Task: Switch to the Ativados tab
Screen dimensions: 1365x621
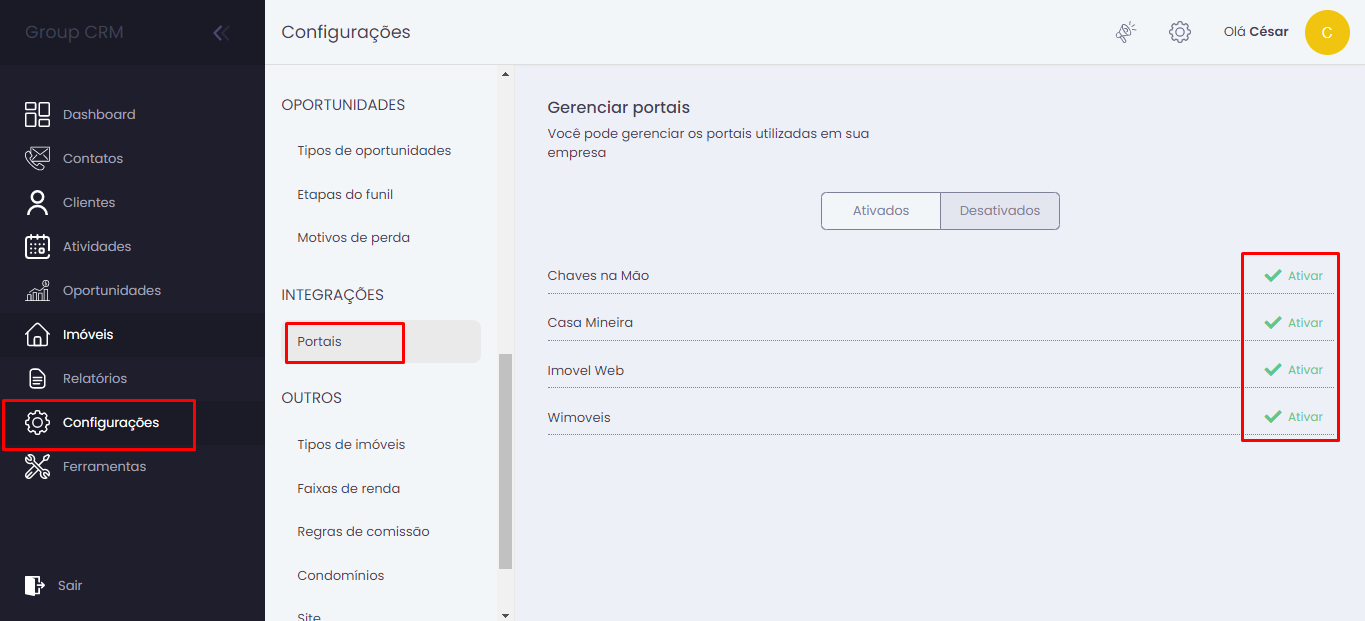Action: point(881,211)
